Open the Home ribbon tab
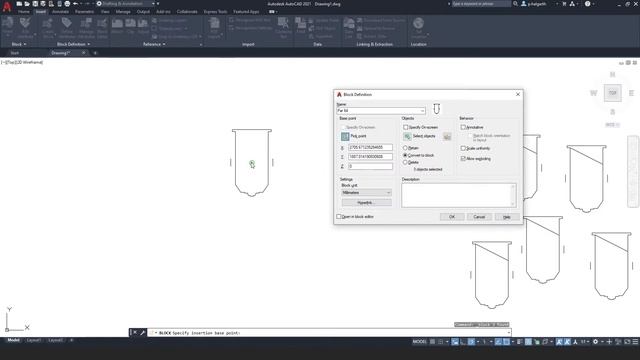Viewport: 640px width, 360px height. tap(24, 12)
